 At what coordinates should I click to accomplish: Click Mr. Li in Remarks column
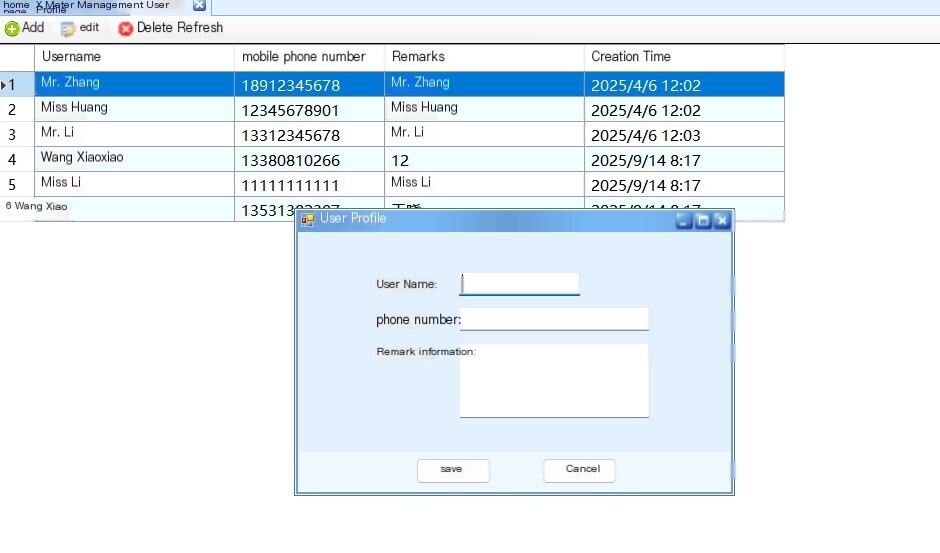484,134
